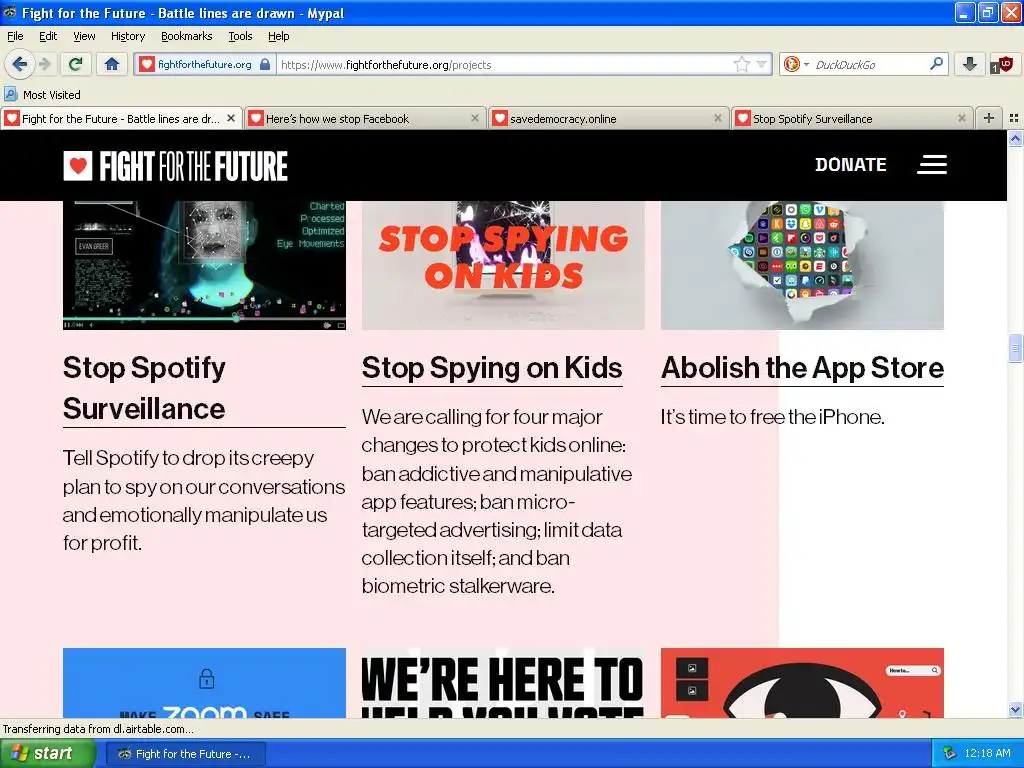1024x768 pixels.
Task: Click the Make Zoom Safe blue thumbnail
Action: coord(204,683)
